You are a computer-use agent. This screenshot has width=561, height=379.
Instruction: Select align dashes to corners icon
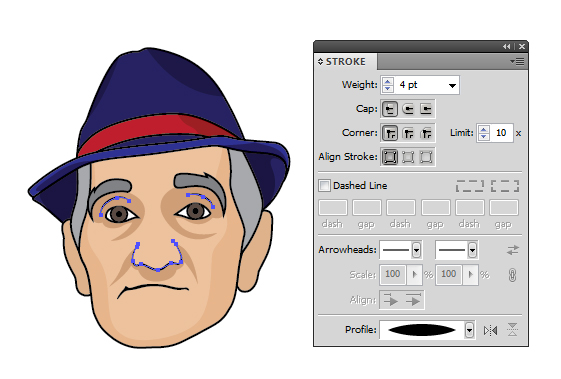coord(505,186)
